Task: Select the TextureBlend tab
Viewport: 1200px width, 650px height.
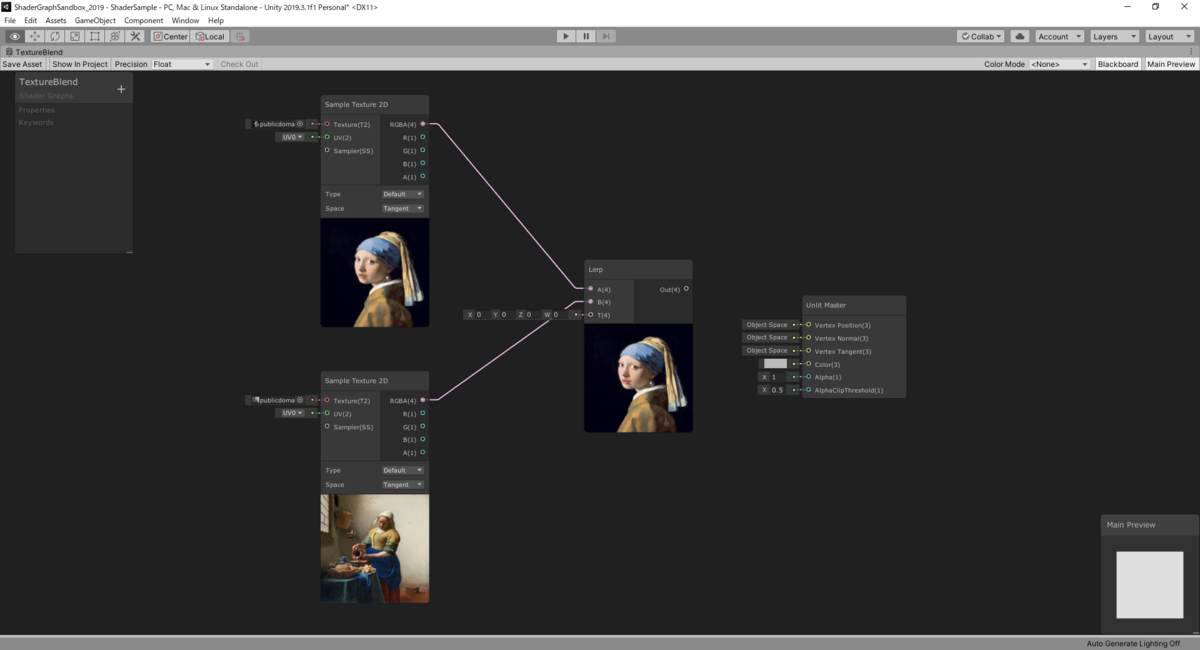Action: 35,52
